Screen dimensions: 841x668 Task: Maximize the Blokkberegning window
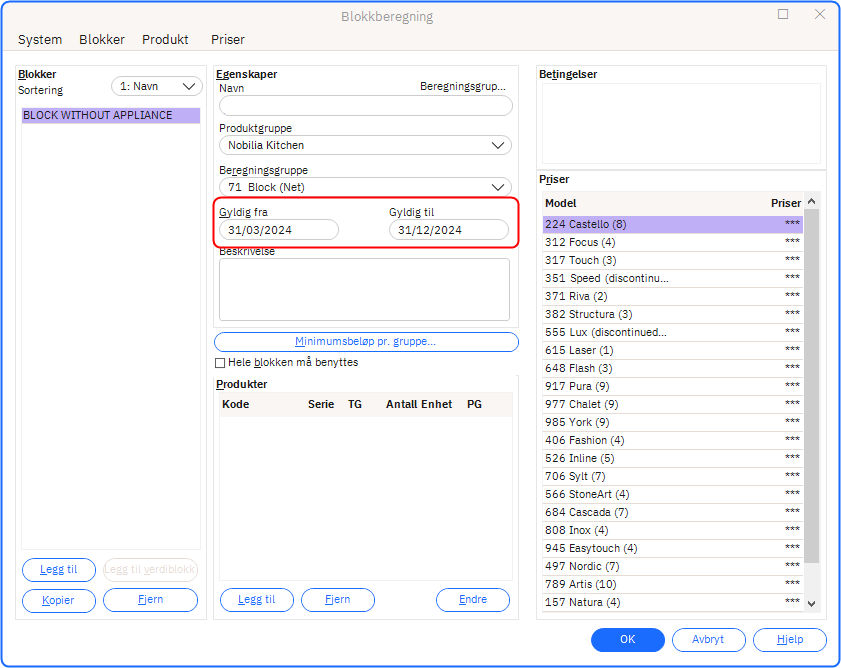pyautogui.click(x=783, y=14)
